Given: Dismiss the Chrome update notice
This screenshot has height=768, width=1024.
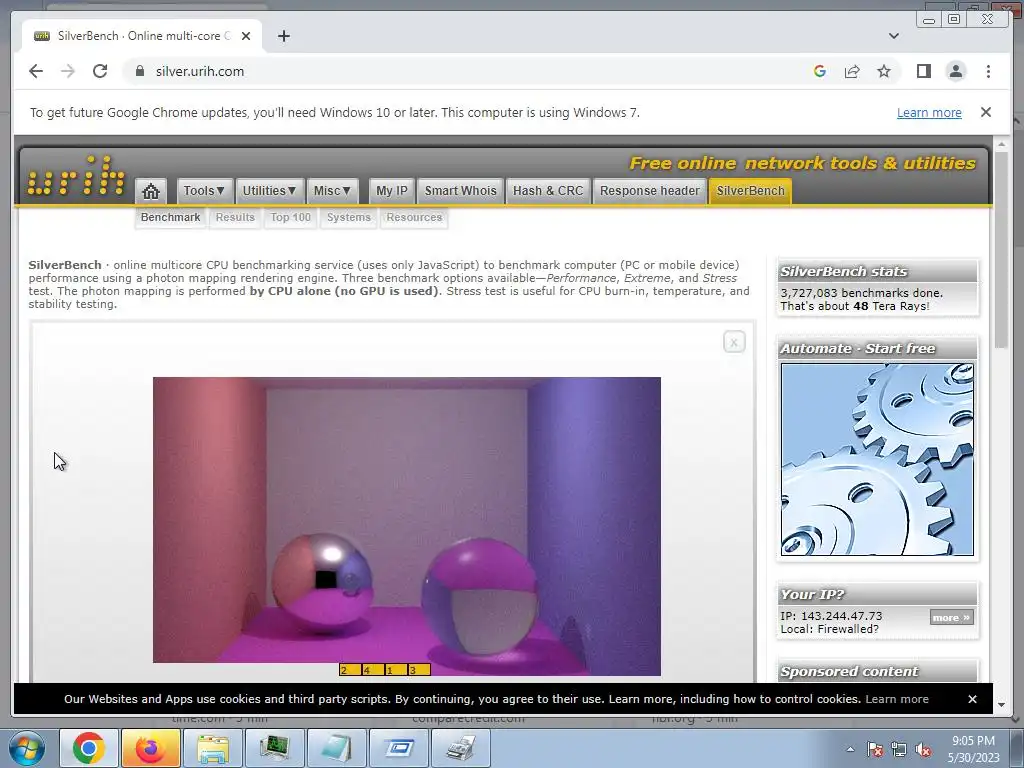Looking at the screenshot, I should pos(986,112).
